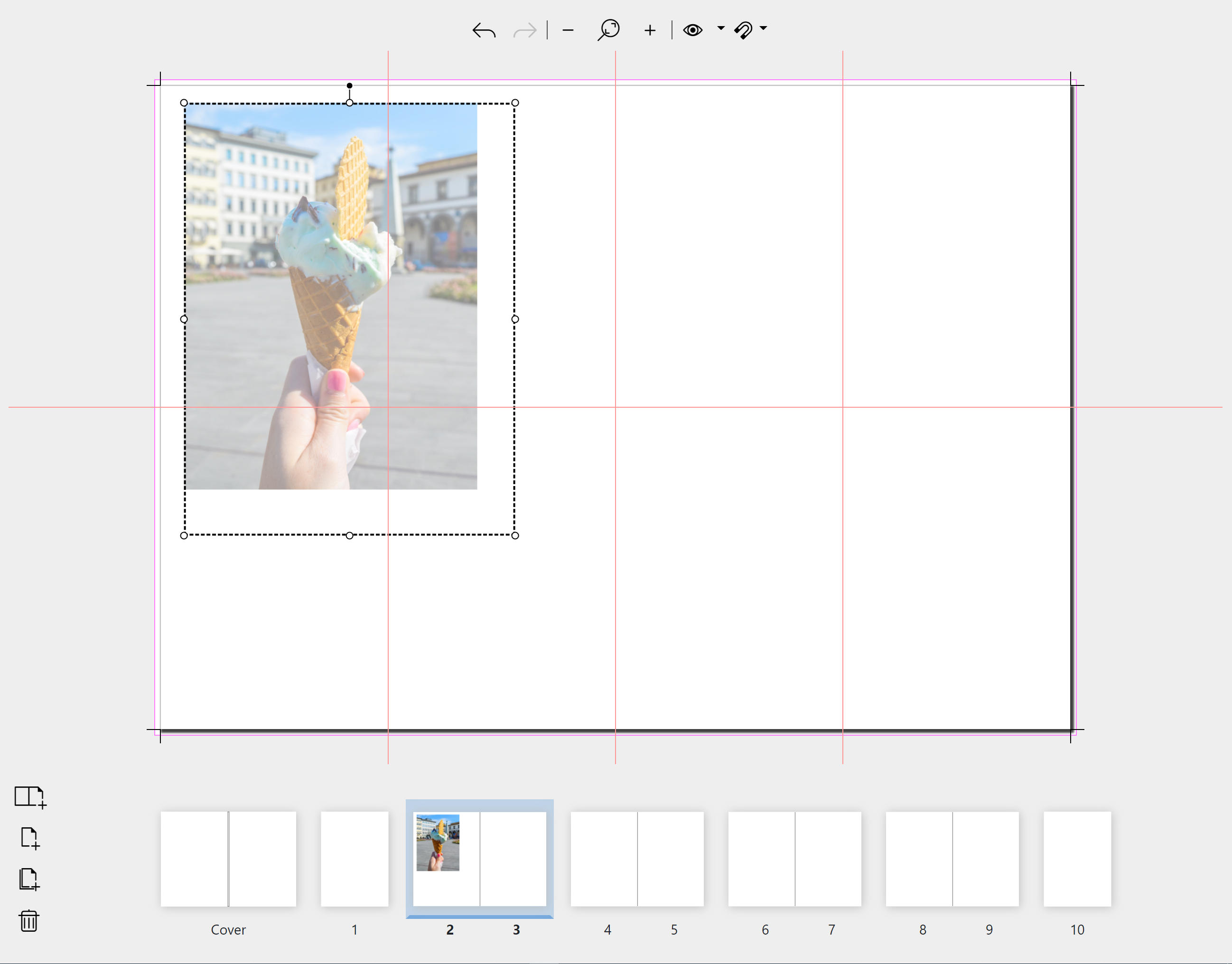Open the page 1 thumbnail
Screen dimensions: 1232x964
(355, 859)
